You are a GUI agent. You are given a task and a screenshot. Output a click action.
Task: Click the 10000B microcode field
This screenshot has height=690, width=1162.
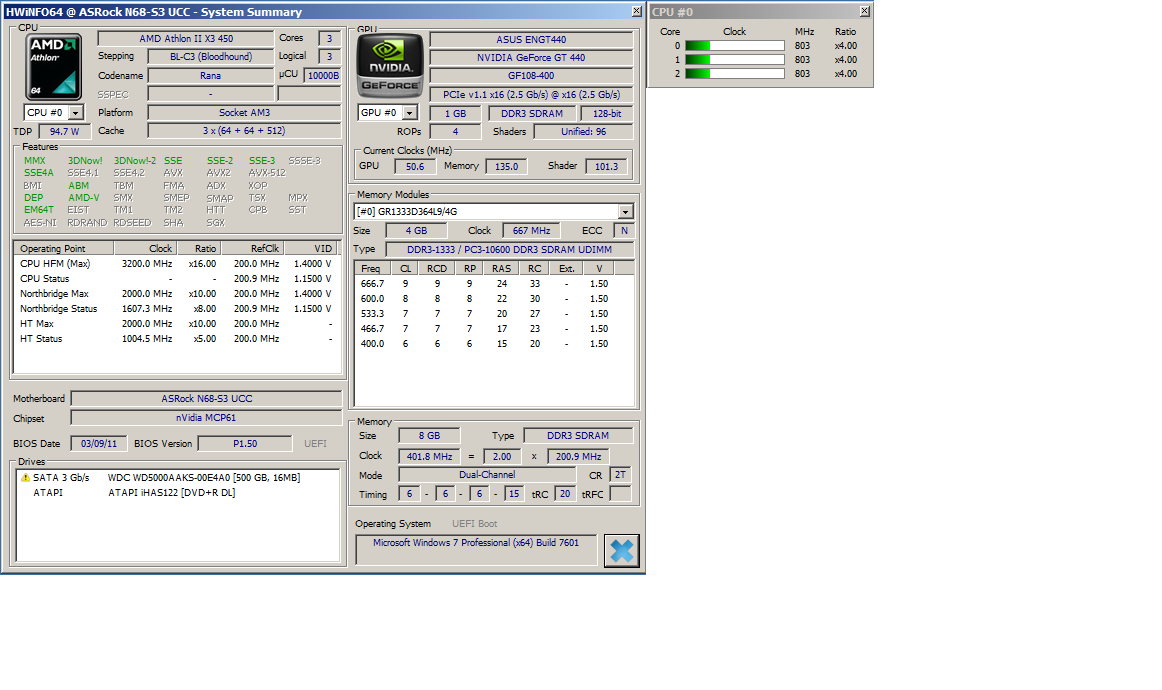(x=322, y=76)
